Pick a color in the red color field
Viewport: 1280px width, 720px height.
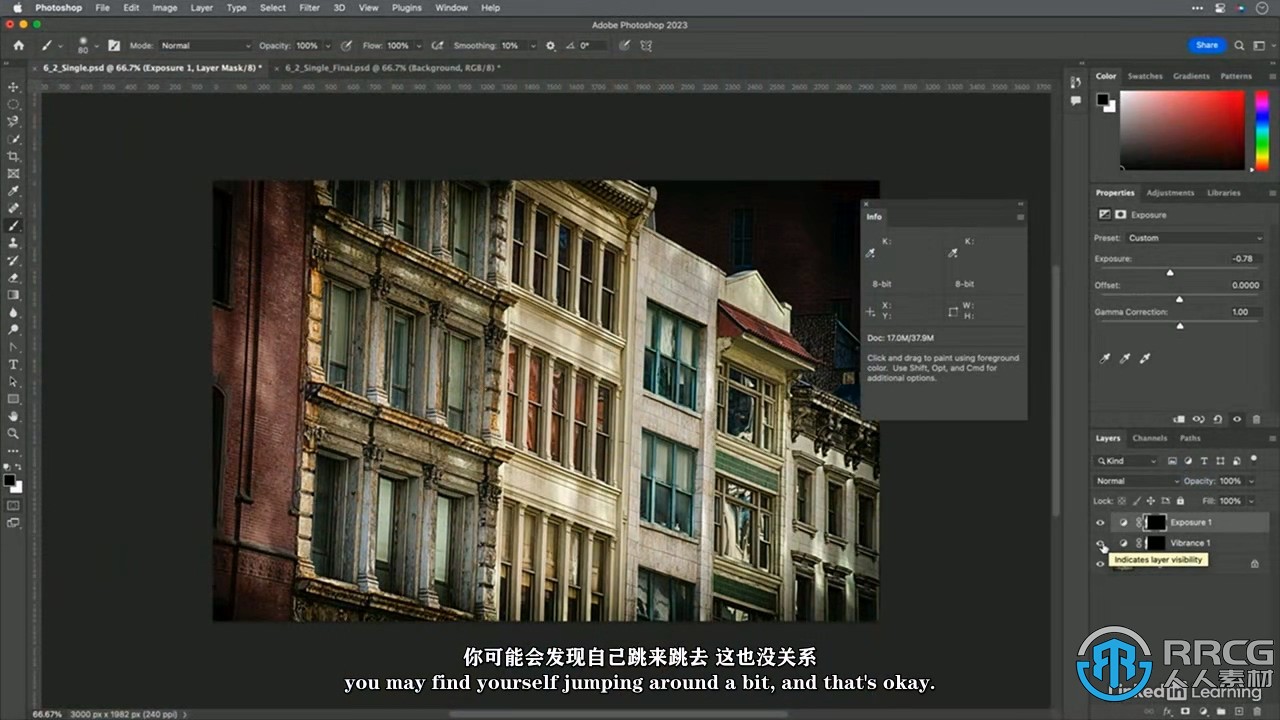pyautogui.click(x=1181, y=130)
